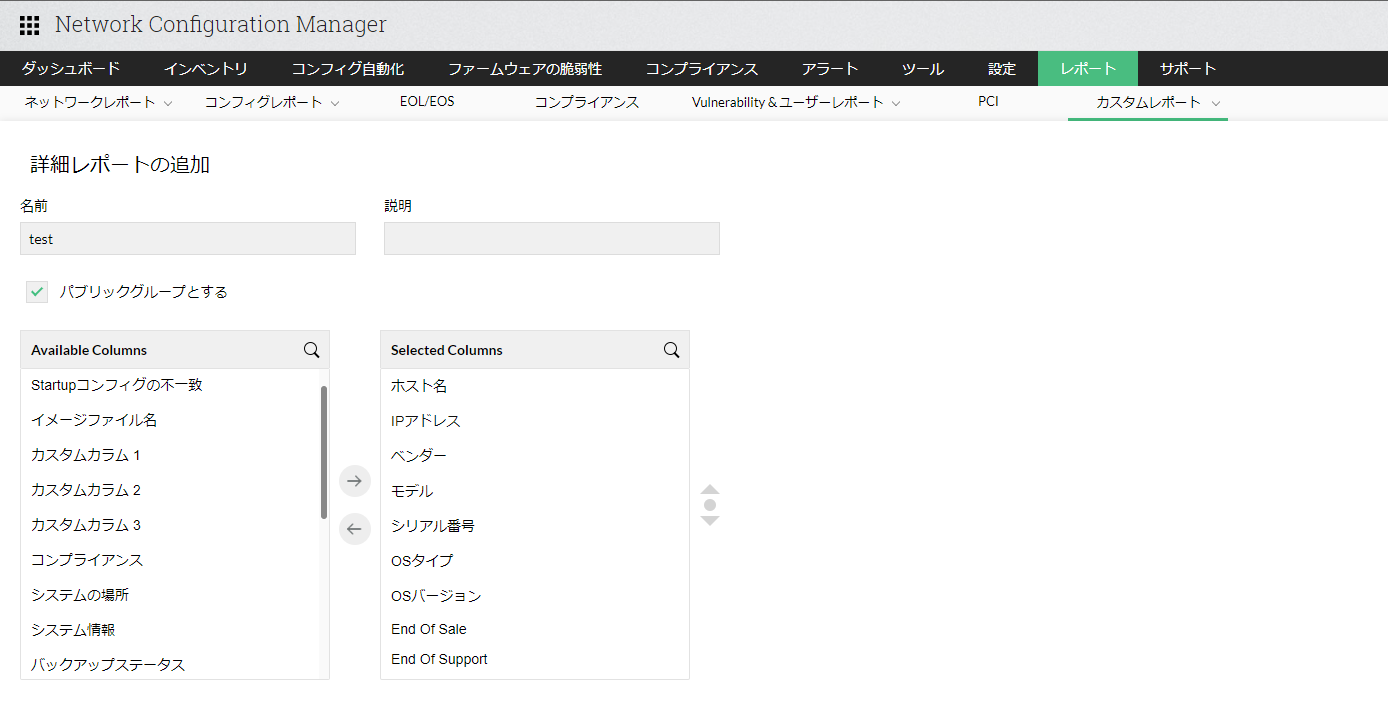The image size is (1388, 721).
Task: Switch to the ダッシュボード tab
Action: click(x=71, y=69)
